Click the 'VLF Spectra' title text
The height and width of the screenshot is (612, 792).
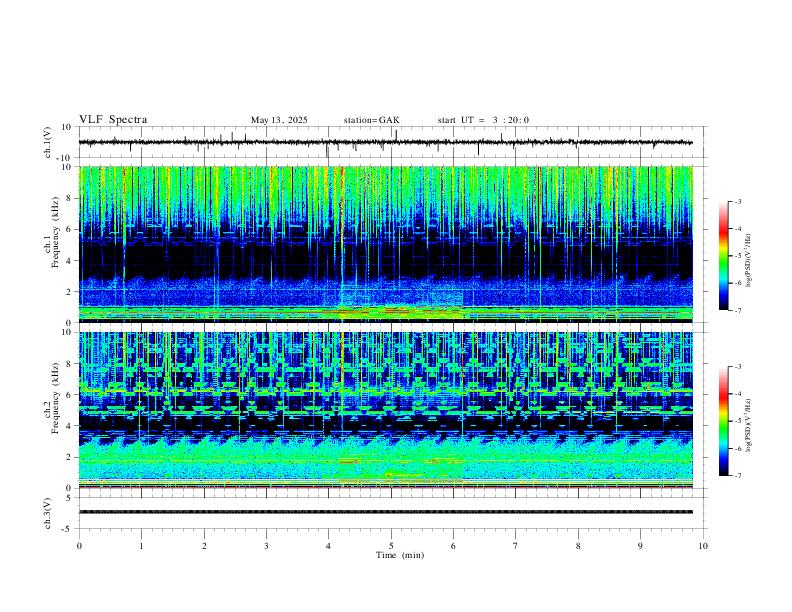pos(113,120)
